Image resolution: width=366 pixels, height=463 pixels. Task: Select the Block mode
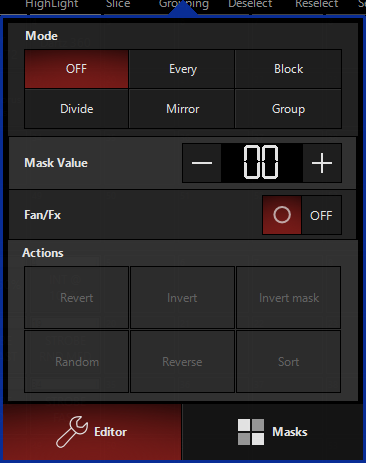coord(288,69)
